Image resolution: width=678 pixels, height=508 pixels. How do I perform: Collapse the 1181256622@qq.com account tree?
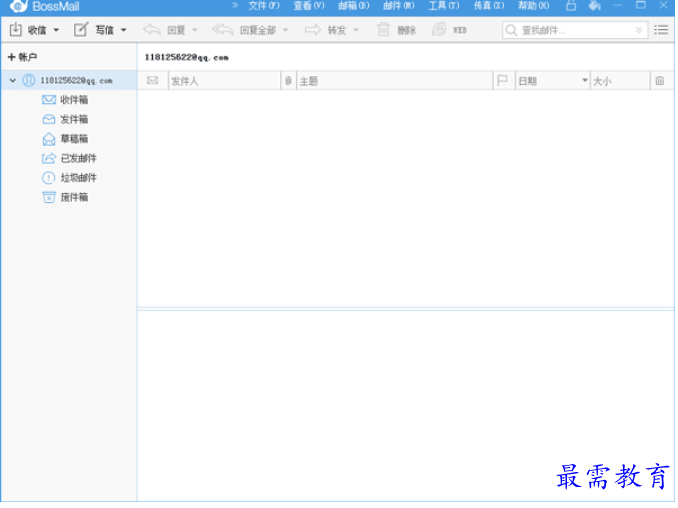(12, 81)
